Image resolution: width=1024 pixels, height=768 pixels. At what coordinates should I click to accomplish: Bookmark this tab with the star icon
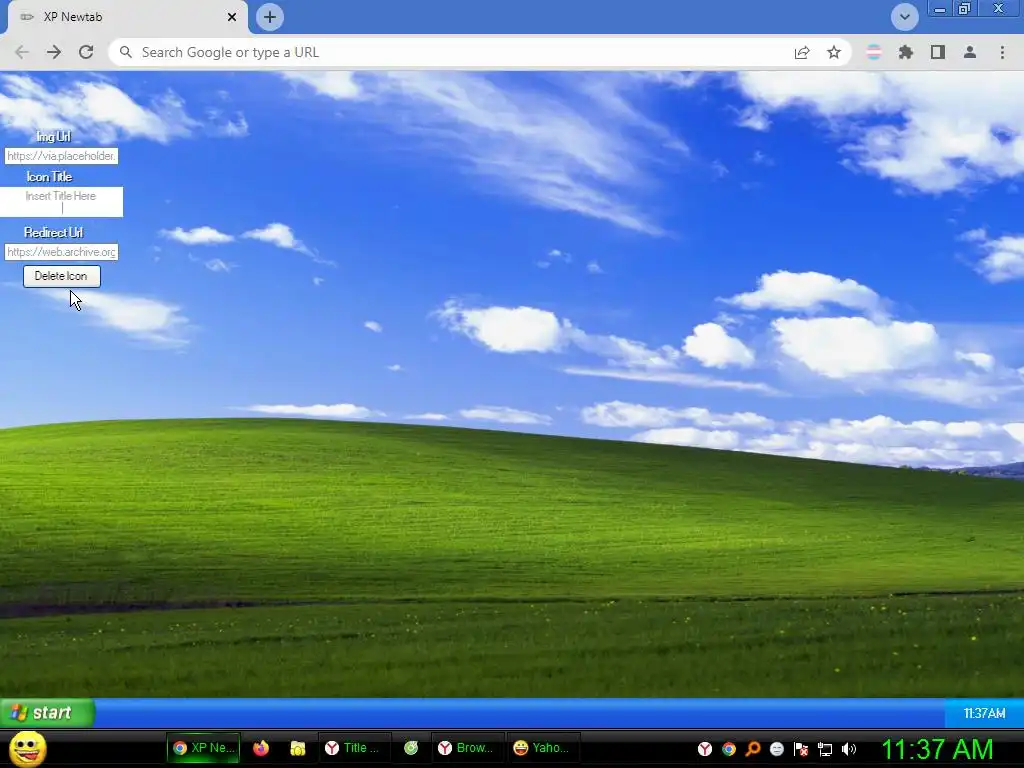click(834, 52)
